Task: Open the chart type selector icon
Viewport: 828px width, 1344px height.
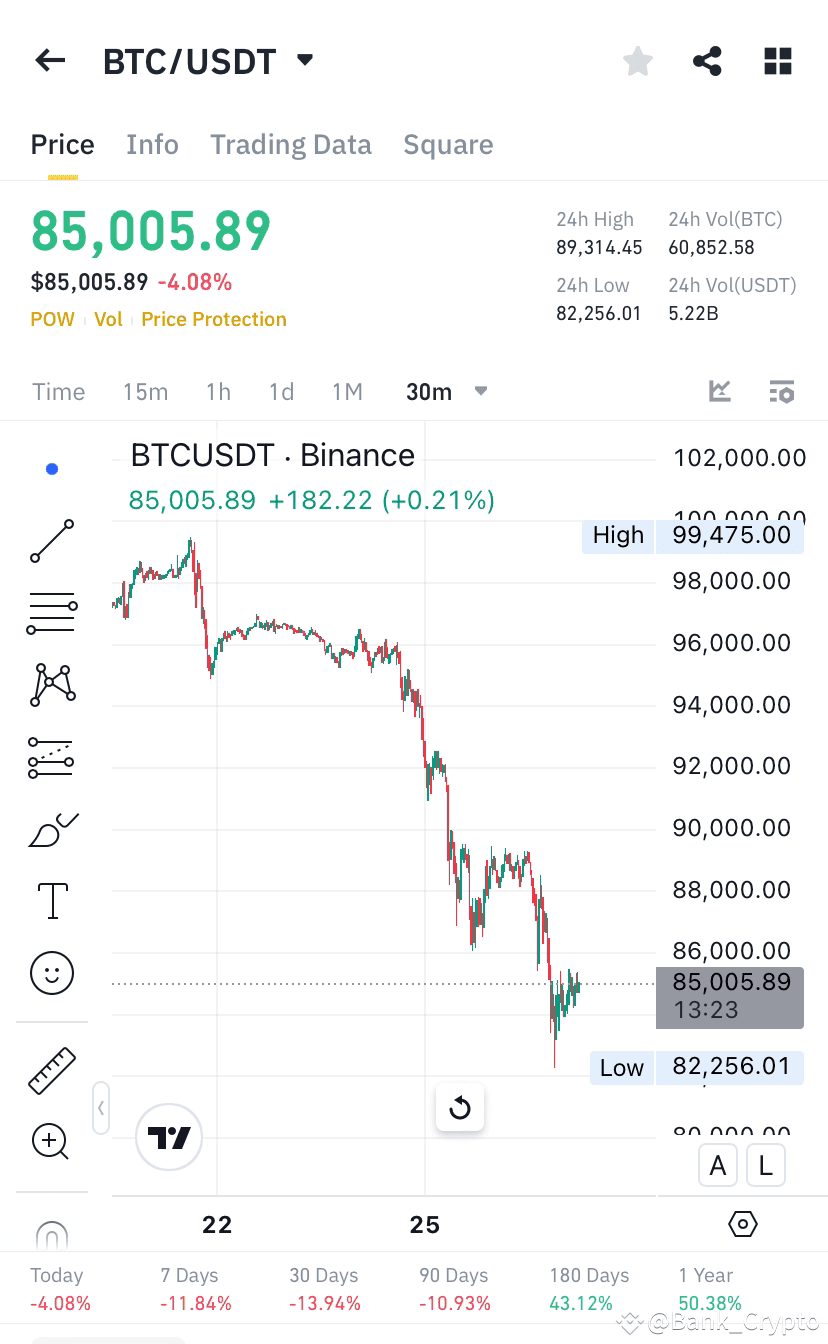Action: [719, 391]
